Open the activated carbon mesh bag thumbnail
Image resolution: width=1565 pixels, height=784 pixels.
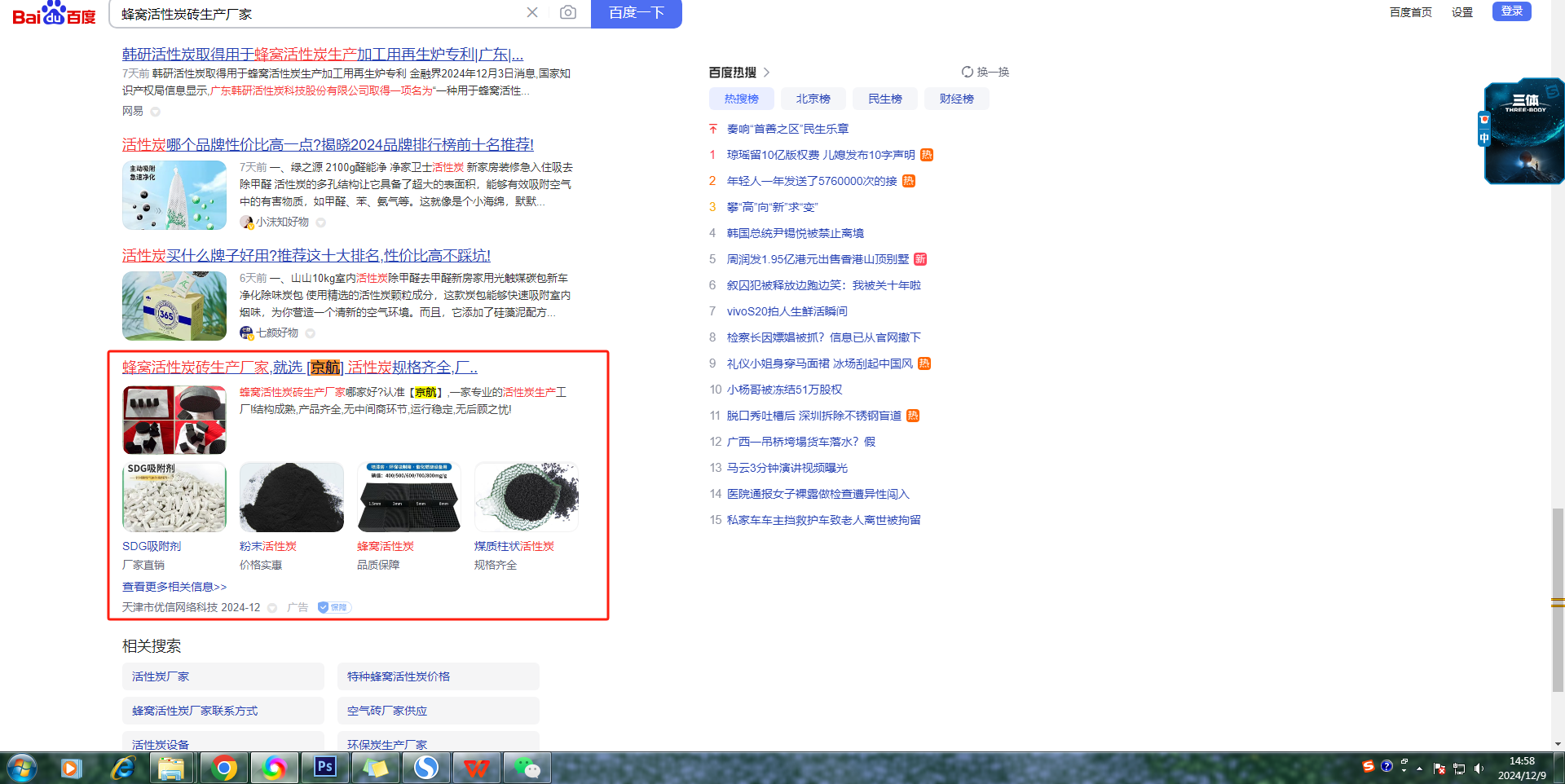point(174,195)
